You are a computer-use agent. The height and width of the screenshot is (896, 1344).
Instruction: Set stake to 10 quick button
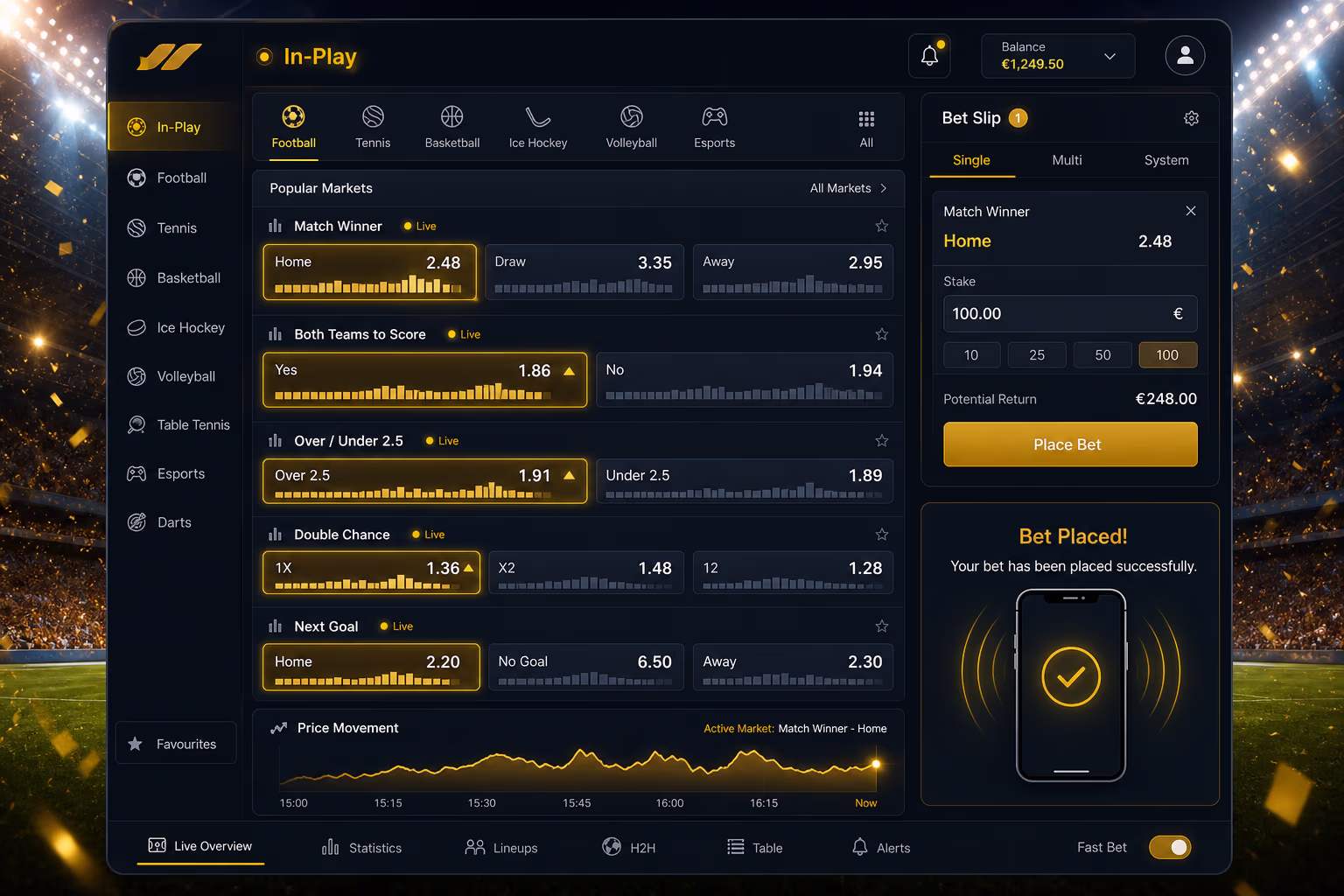[971, 355]
